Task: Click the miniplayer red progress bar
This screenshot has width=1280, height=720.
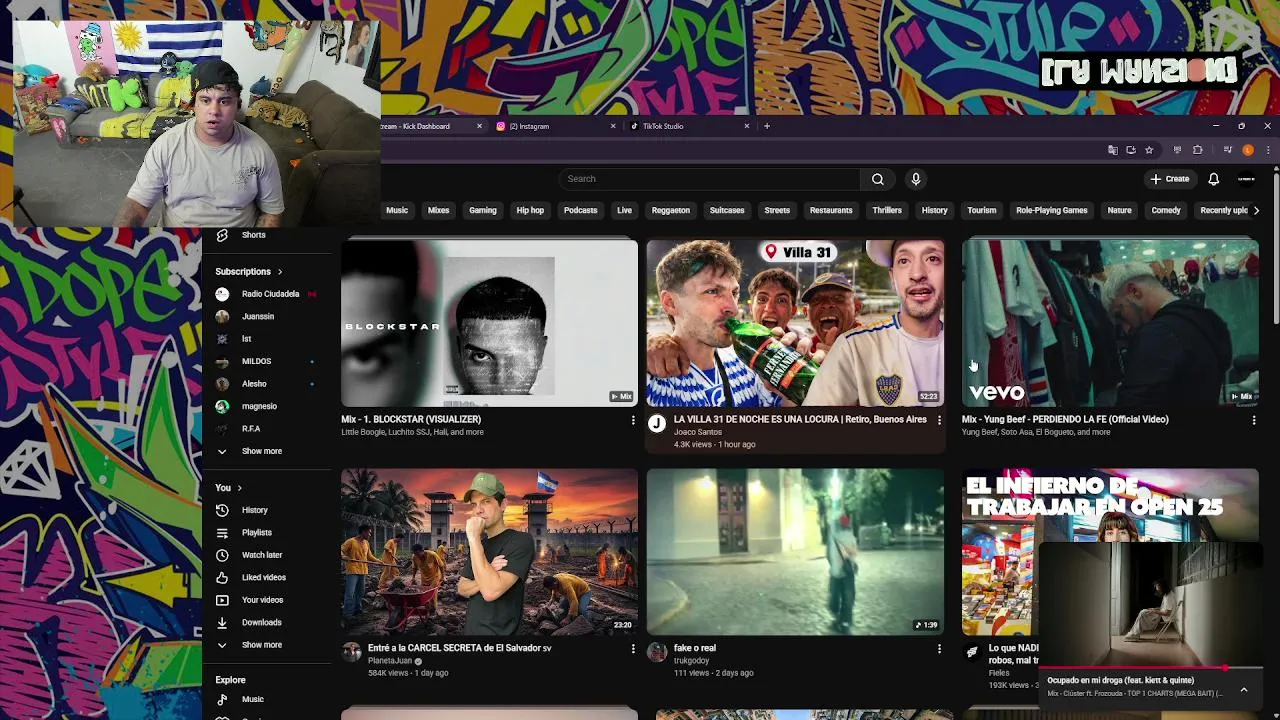Action: (1150, 668)
